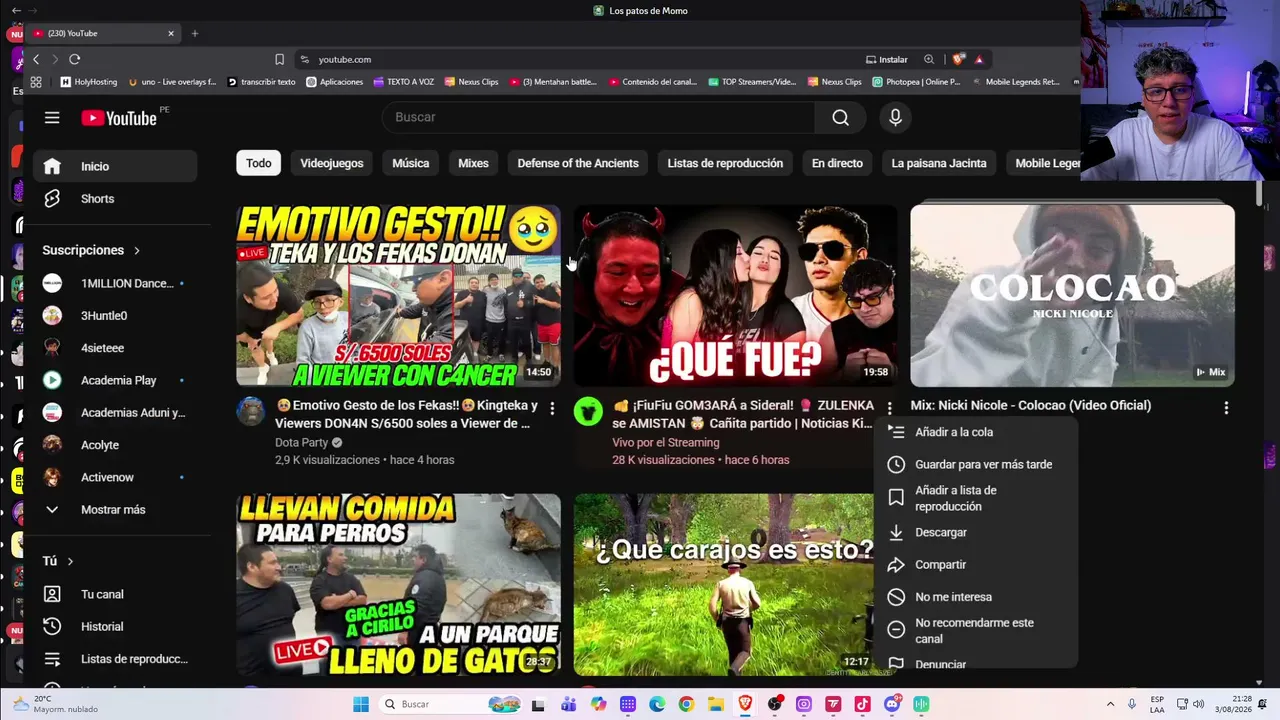1280x720 pixels.
Task: Expand the Suscripciones section arrow
Action: pos(137,250)
